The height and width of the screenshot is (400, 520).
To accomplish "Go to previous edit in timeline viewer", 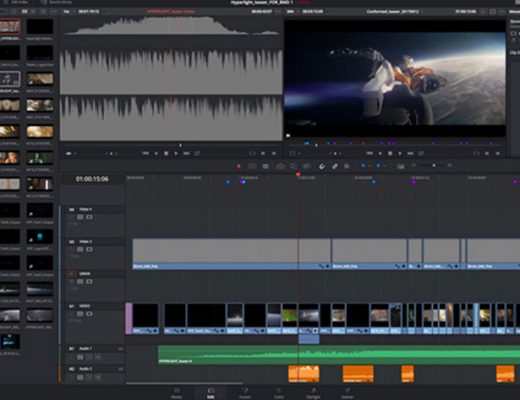I will click(370, 153).
